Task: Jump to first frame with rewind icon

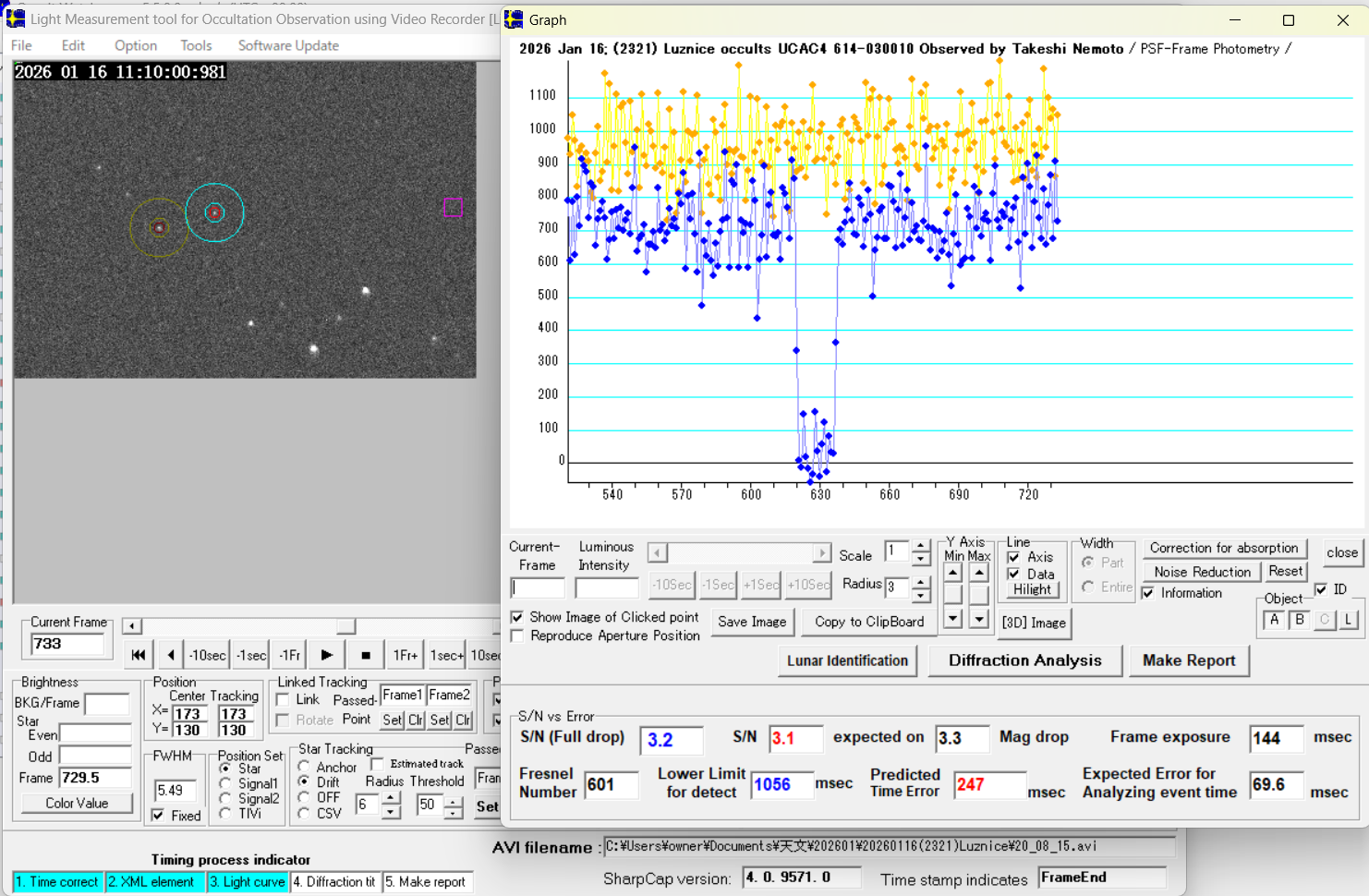Action: (x=138, y=655)
